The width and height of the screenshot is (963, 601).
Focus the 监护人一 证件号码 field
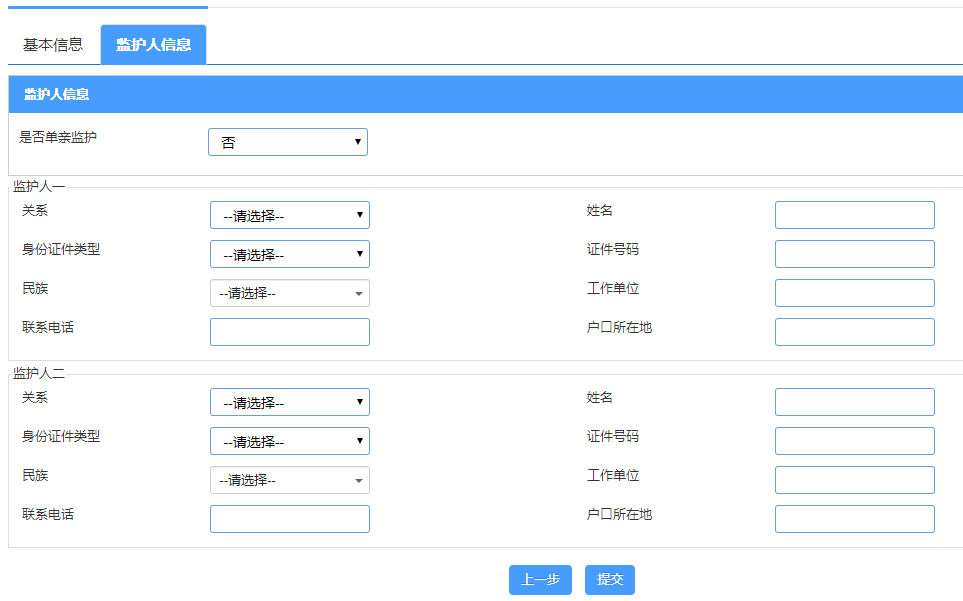point(855,254)
